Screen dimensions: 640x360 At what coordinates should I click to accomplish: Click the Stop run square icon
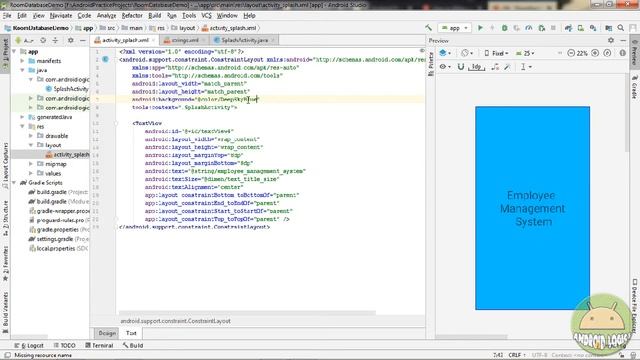pyautogui.click(x=553, y=28)
